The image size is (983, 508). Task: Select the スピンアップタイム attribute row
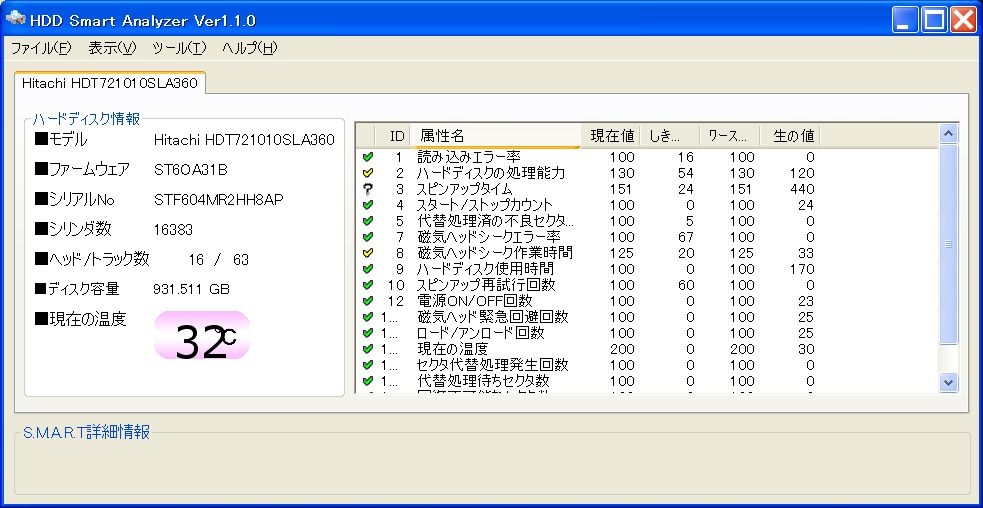click(x=465, y=189)
